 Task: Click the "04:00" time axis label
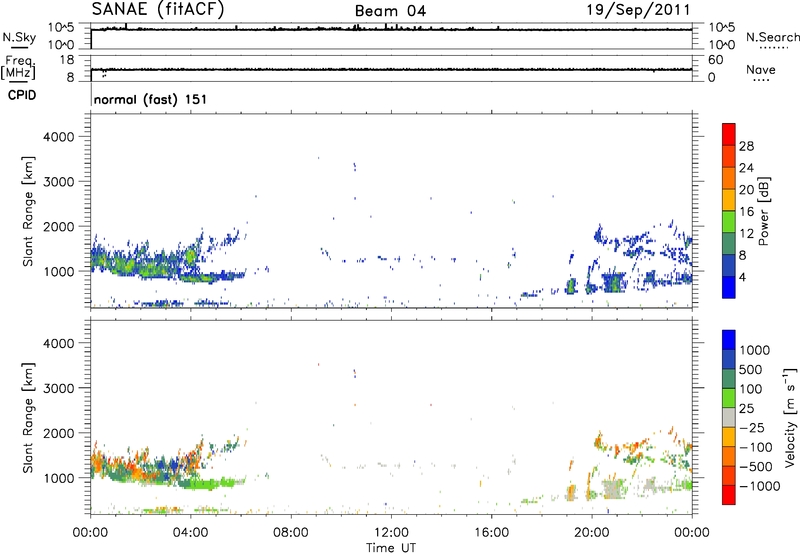[x=190, y=533]
